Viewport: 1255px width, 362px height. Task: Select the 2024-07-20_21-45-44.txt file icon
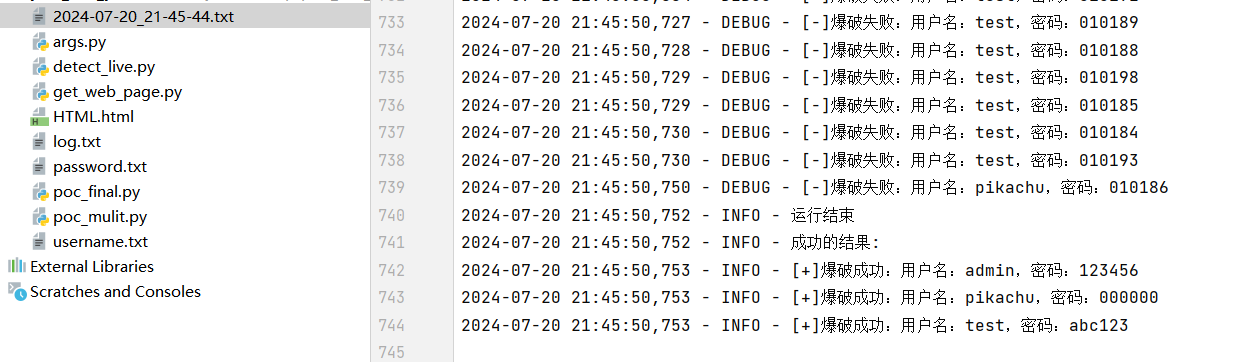(40, 17)
